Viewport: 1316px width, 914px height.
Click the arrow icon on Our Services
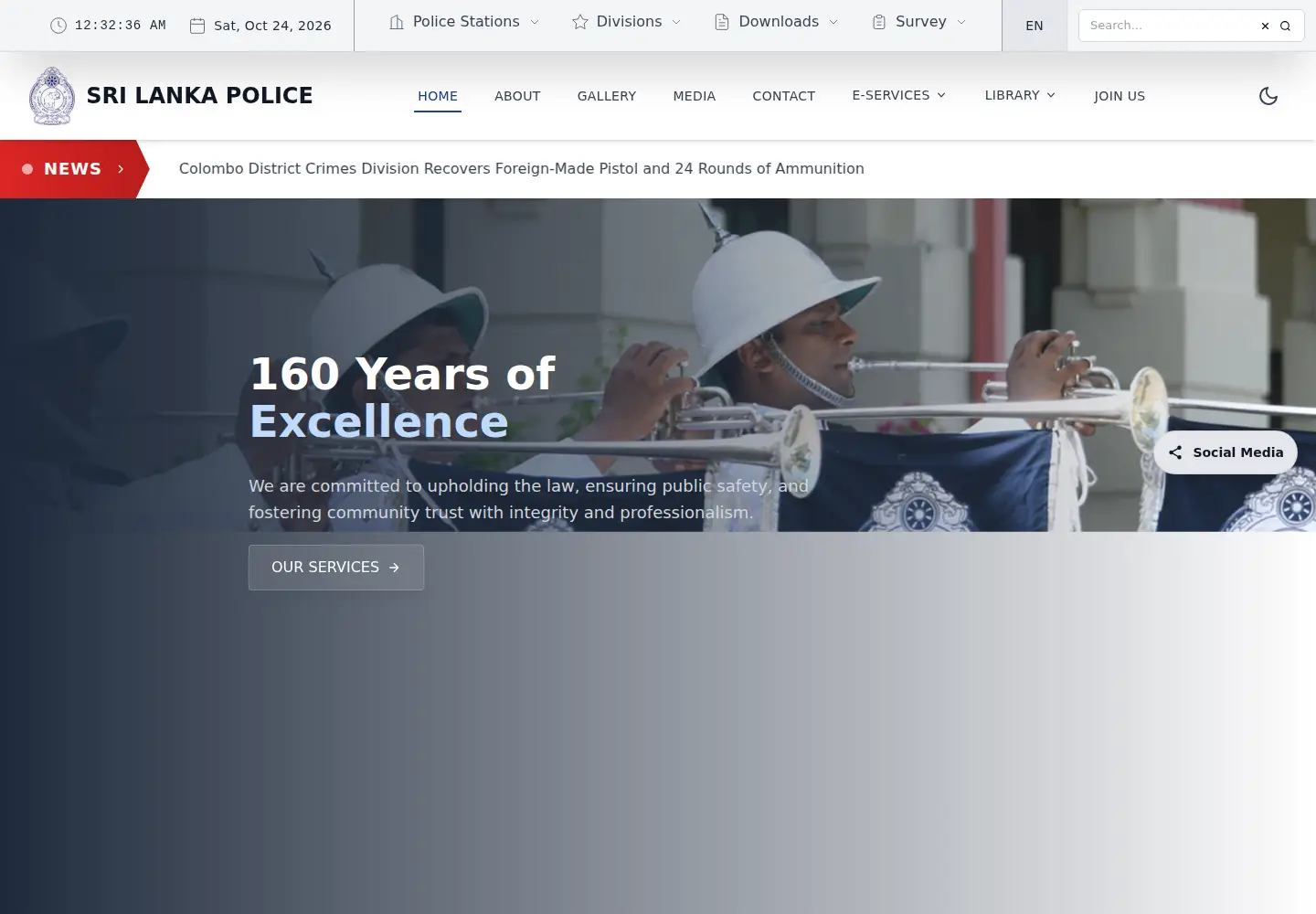(x=394, y=568)
